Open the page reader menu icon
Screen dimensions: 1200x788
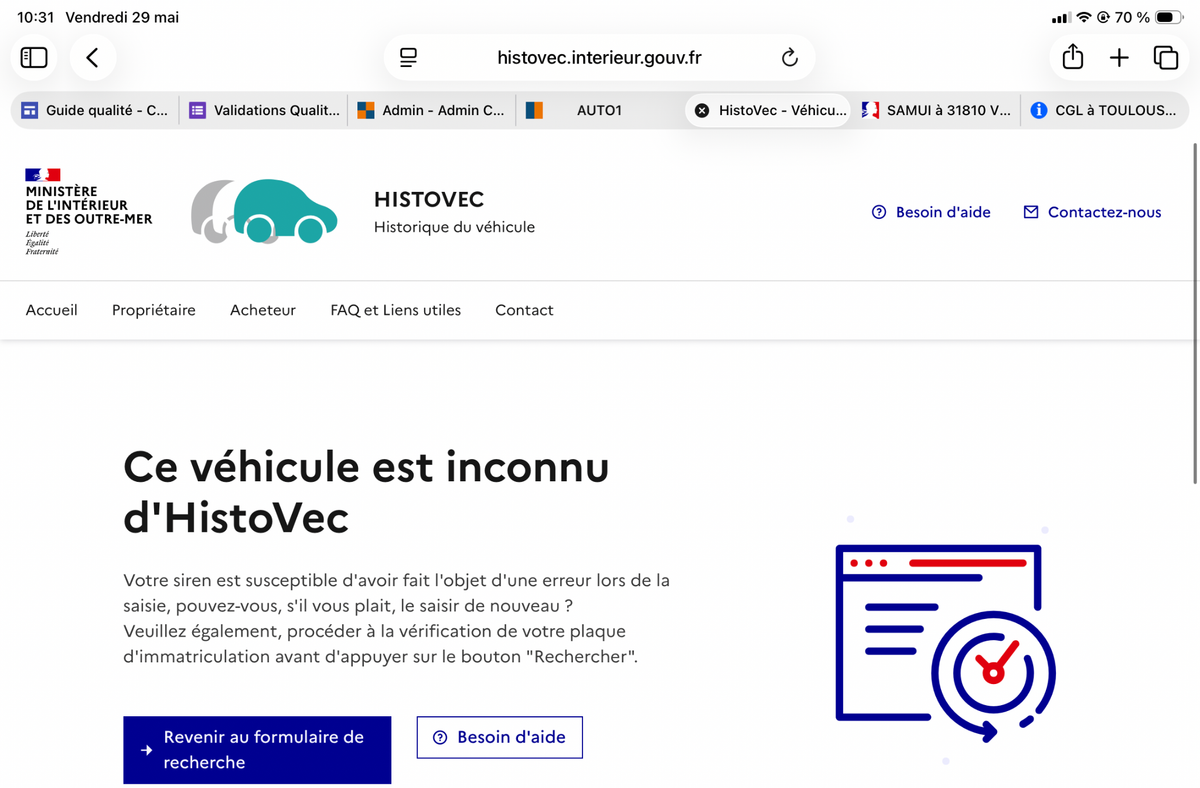408,58
